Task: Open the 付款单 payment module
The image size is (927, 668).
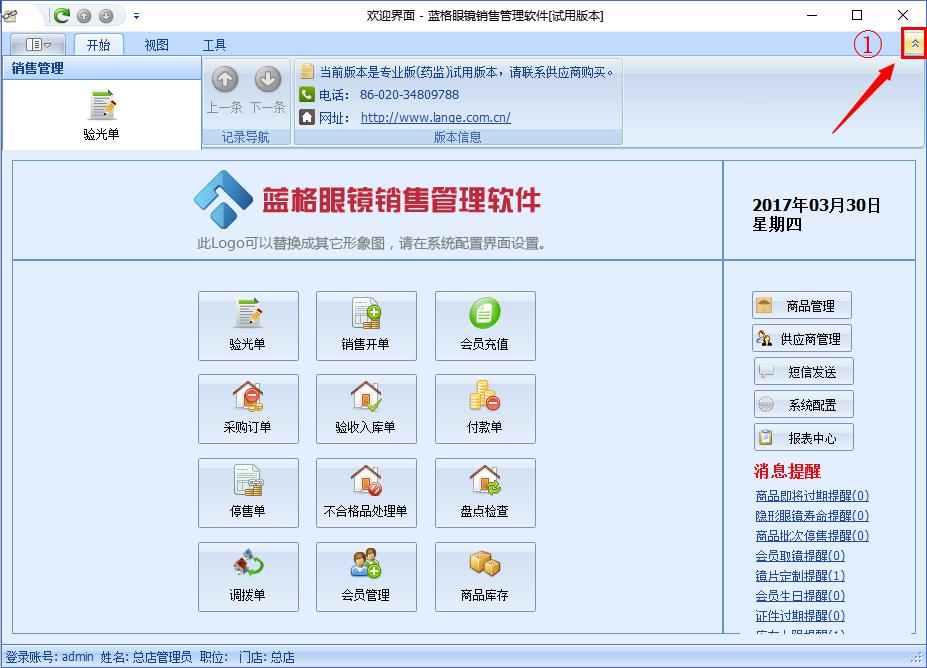Action: (x=485, y=409)
